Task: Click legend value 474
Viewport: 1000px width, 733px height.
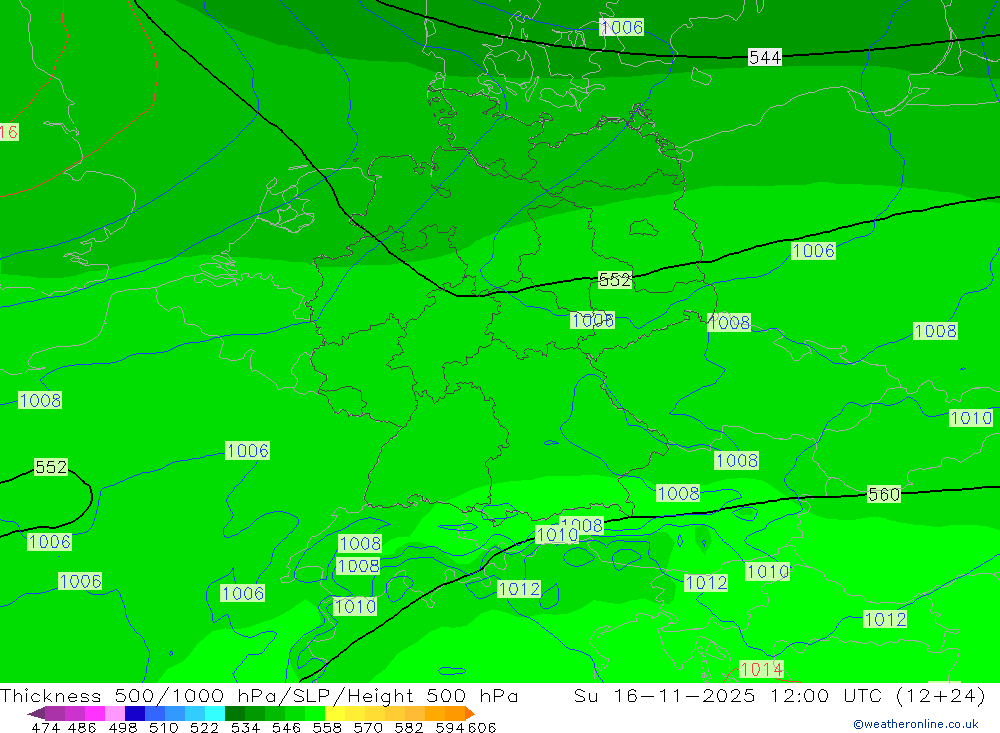Action: pos(45,727)
